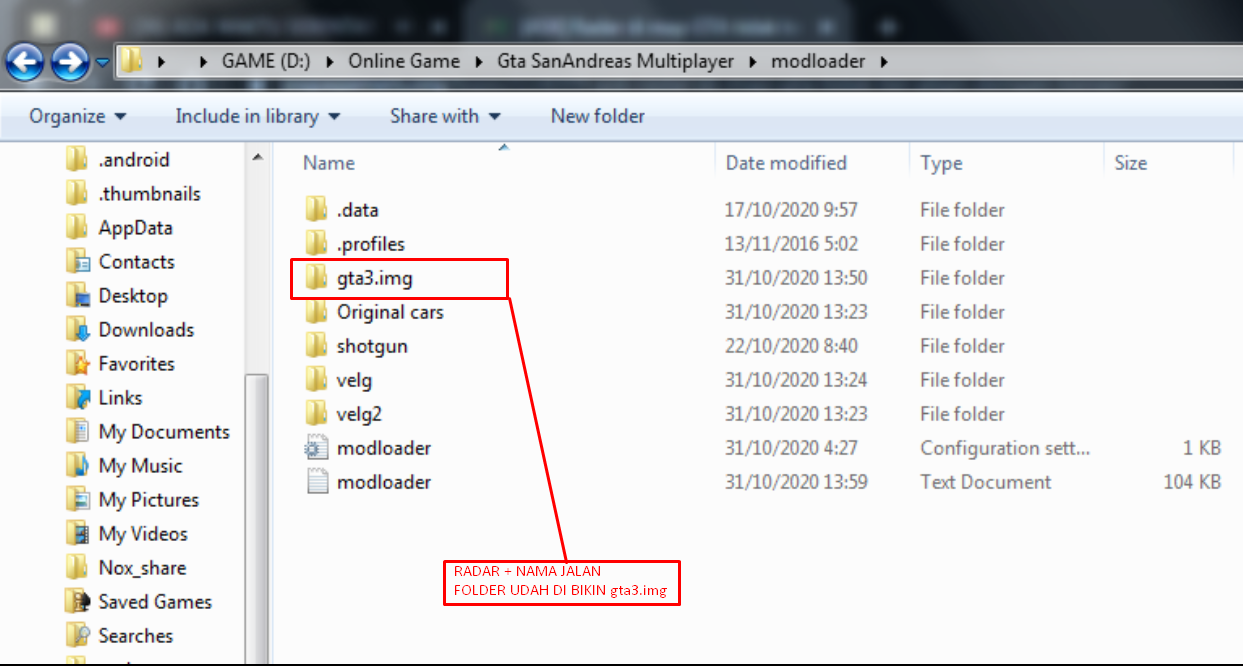Image resolution: width=1243 pixels, height=666 pixels.
Task: Select the .profiles folder icon
Action: click(316, 244)
